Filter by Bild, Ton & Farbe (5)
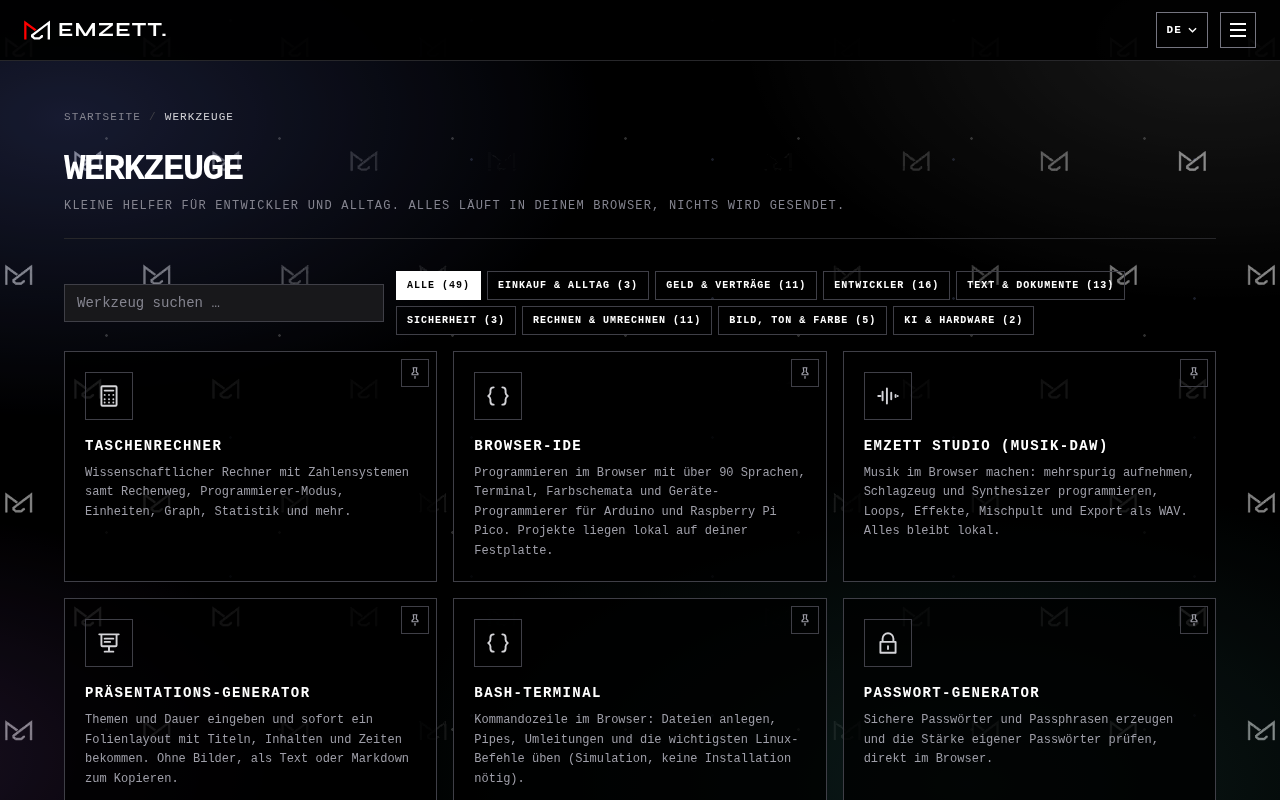This screenshot has height=800, width=1280. coord(802,320)
